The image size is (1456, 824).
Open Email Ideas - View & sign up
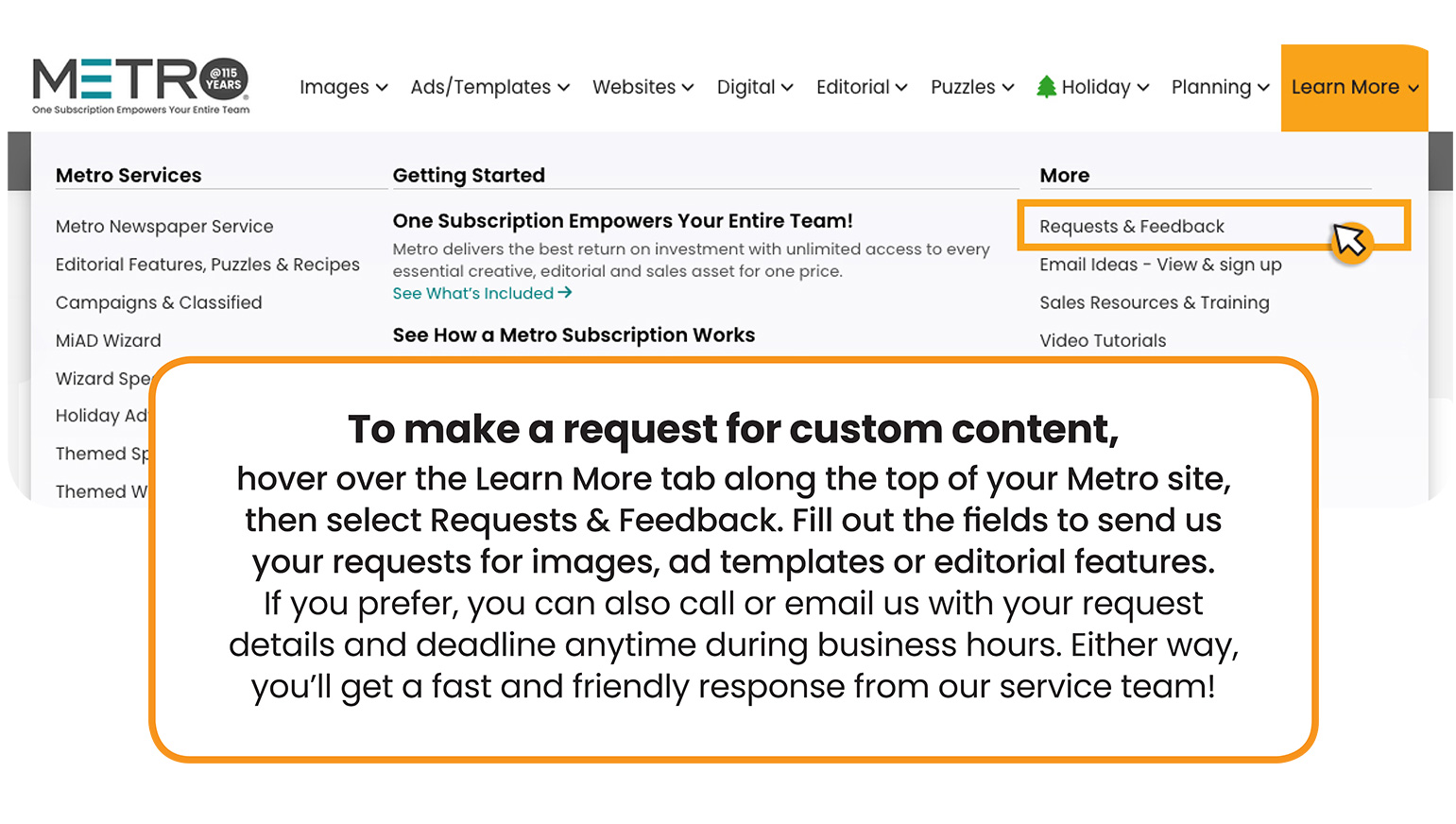coord(1160,265)
